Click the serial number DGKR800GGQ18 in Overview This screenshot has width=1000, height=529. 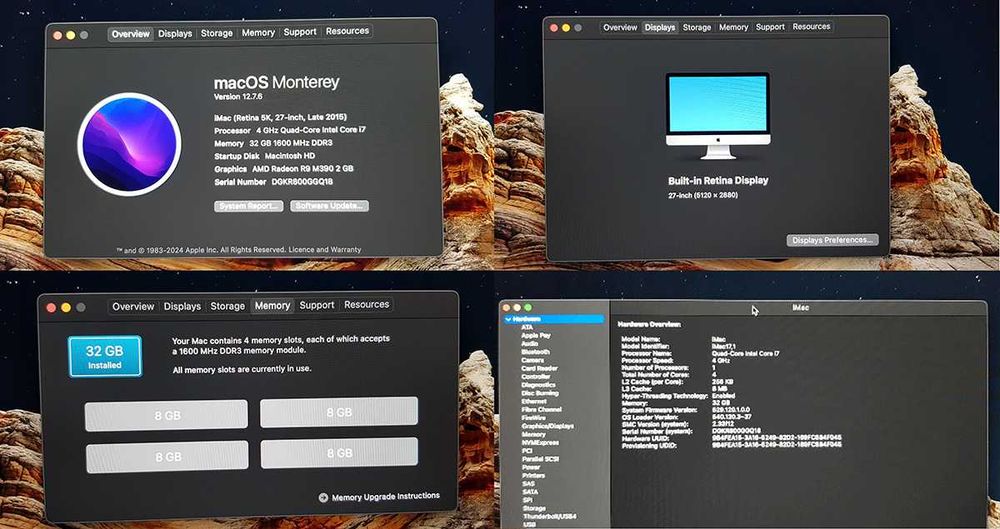coord(300,182)
